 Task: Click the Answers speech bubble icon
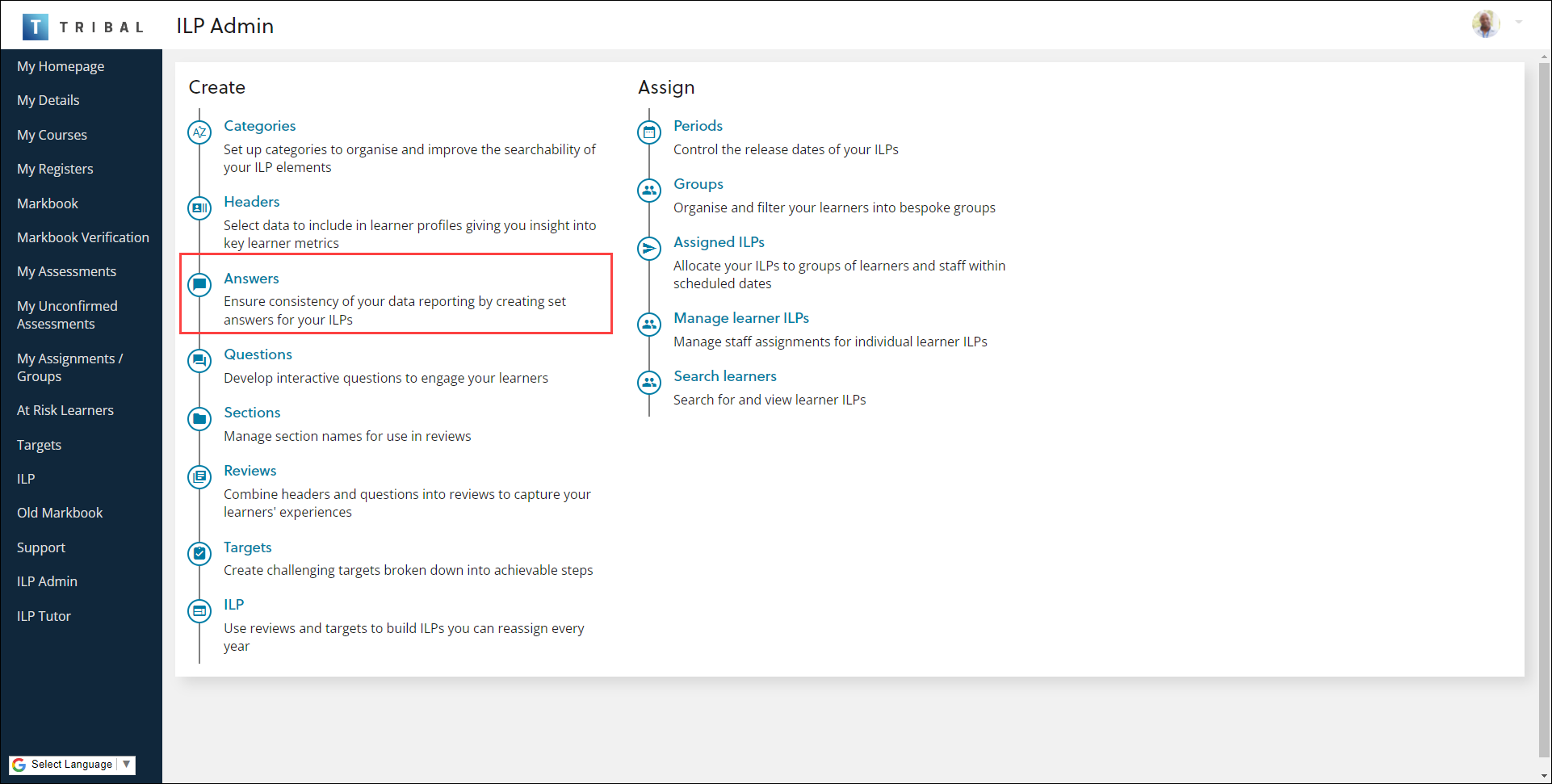coord(199,284)
